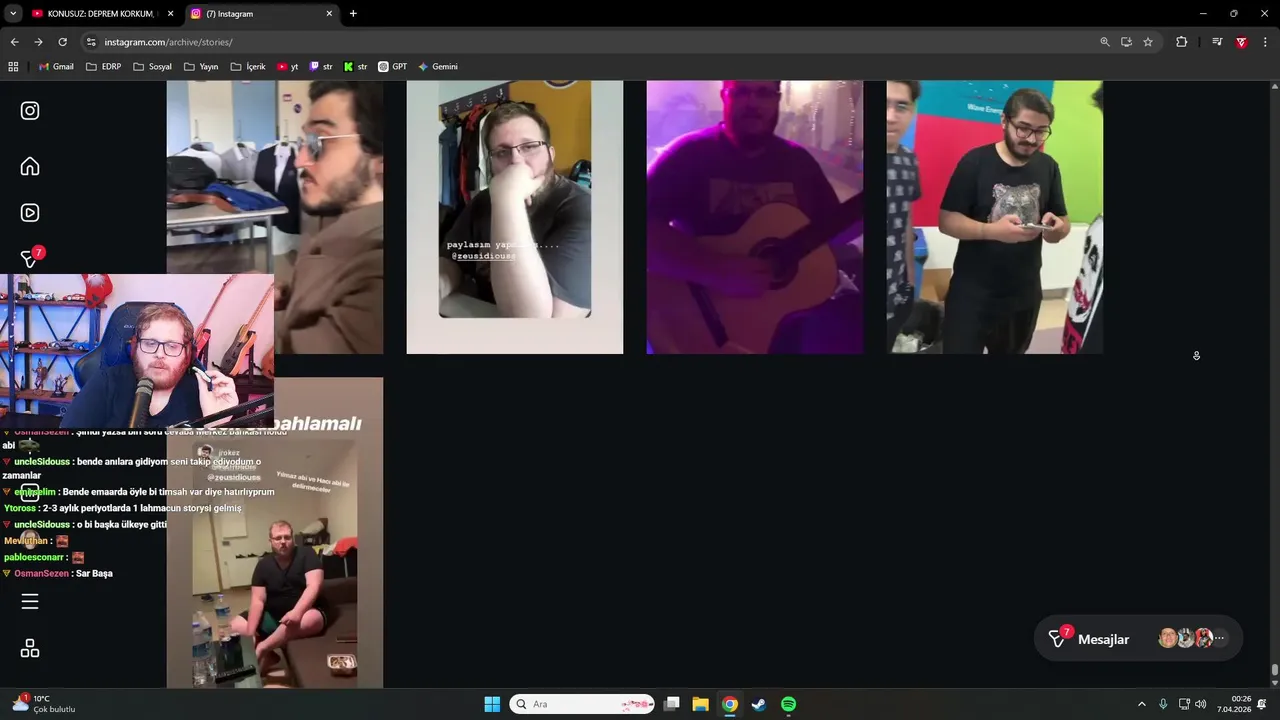
Task: Open story thumbnail tagged @zeusidiouss with glasses
Action: tap(515, 217)
